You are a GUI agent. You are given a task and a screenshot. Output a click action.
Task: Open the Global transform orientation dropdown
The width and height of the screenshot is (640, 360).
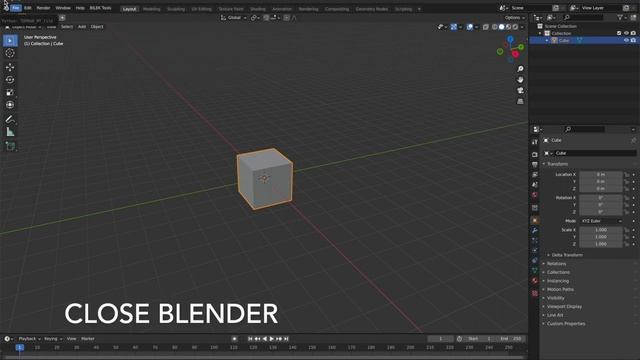click(234, 18)
